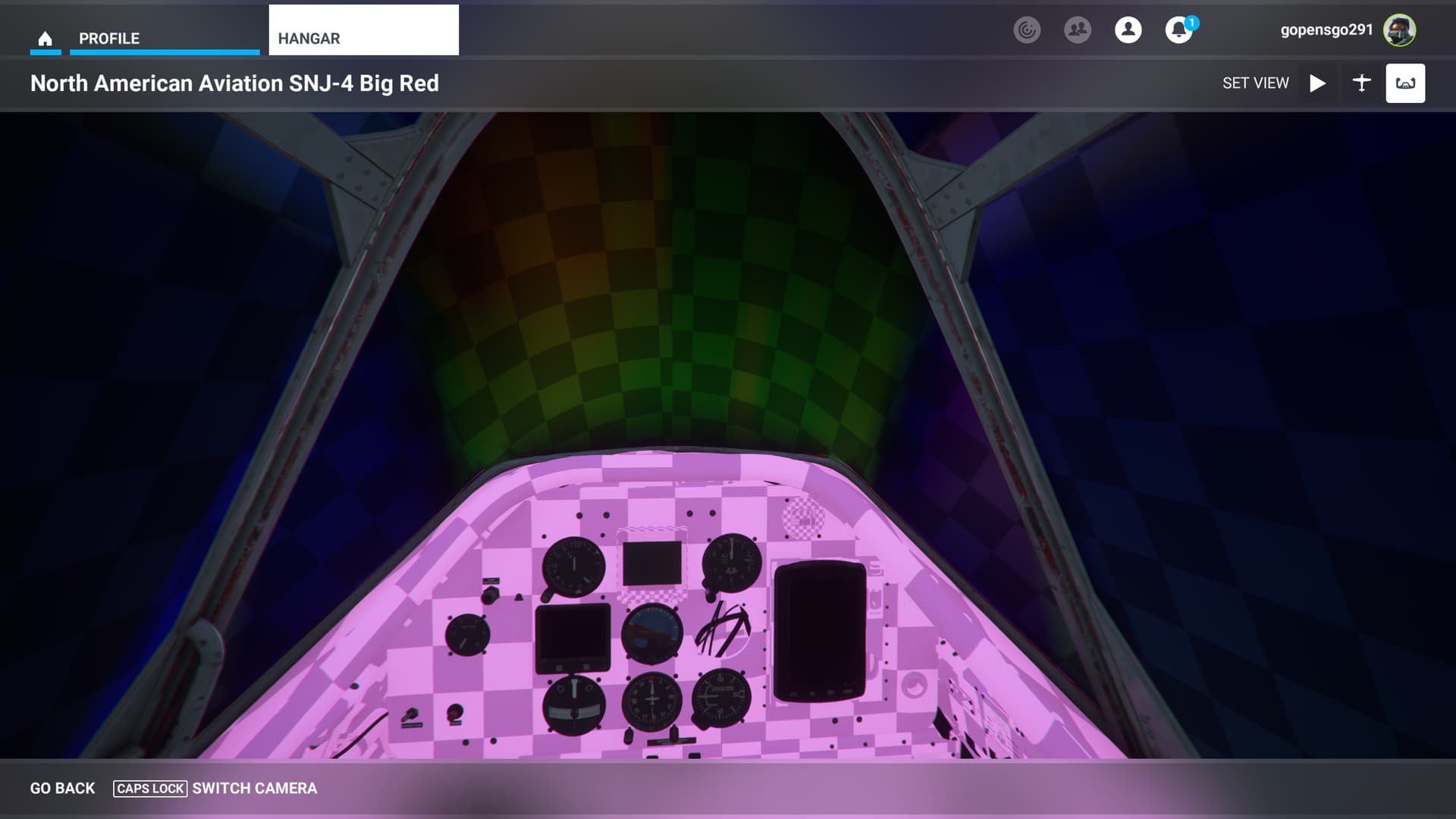Open notifications bell with badge
Viewport: 1456px width, 819px height.
tap(1178, 30)
